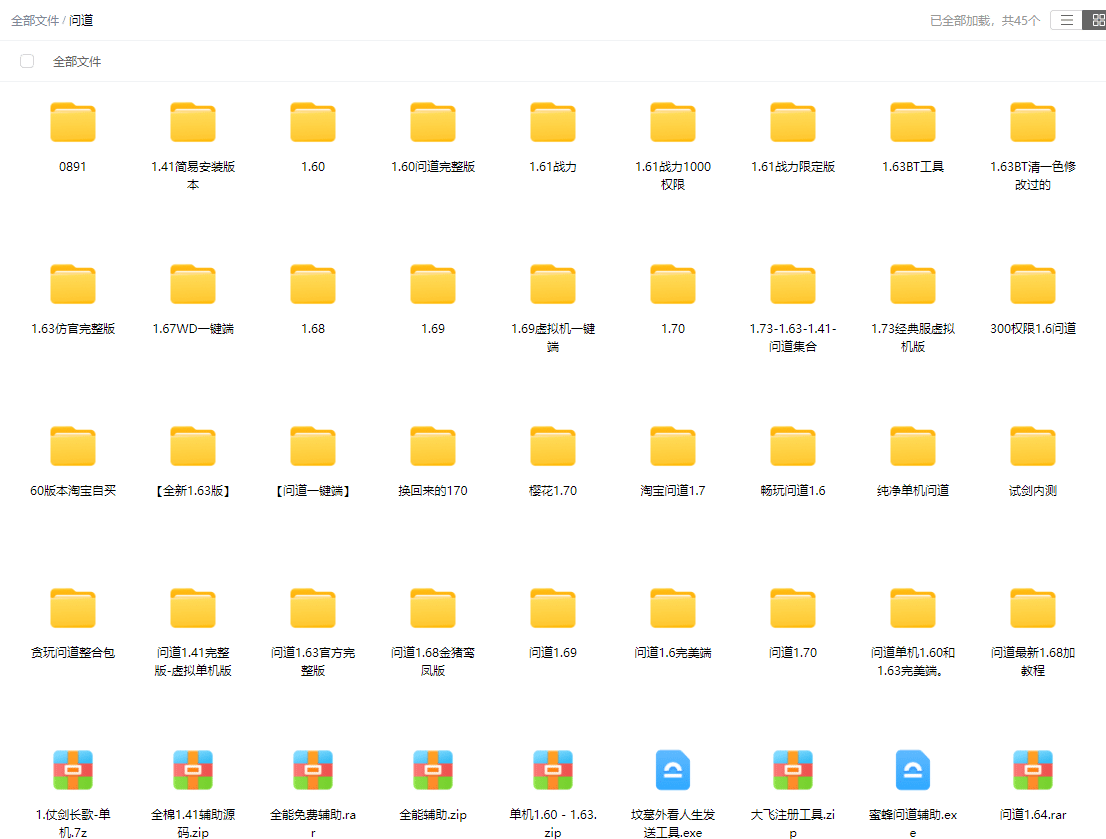
Task: Open the 问道1.63官方完整版 folder
Action: (x=312, y=608)
